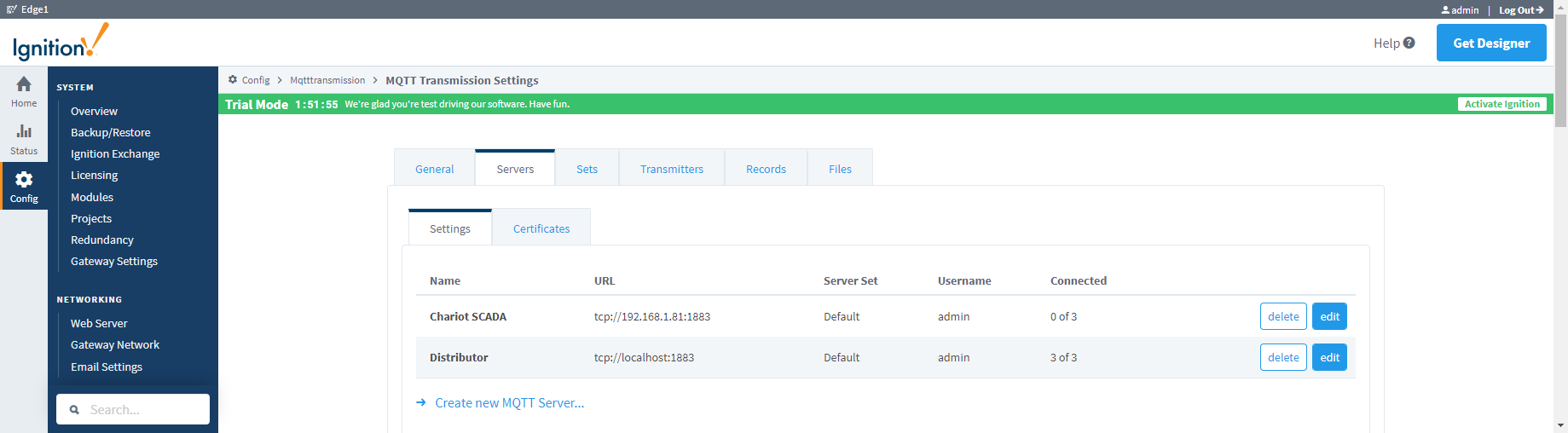1568x433 pixels.
Task: Click the Activate Ignition button
Action: (1502, 104)
